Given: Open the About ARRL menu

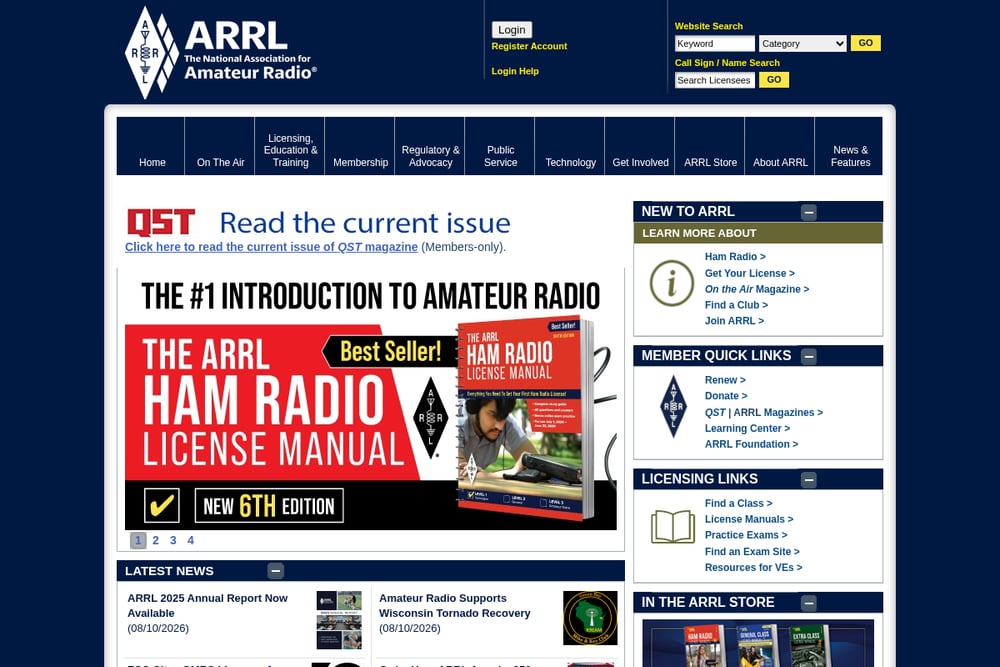Looking at the screenshot, I should tap(780, 146).
